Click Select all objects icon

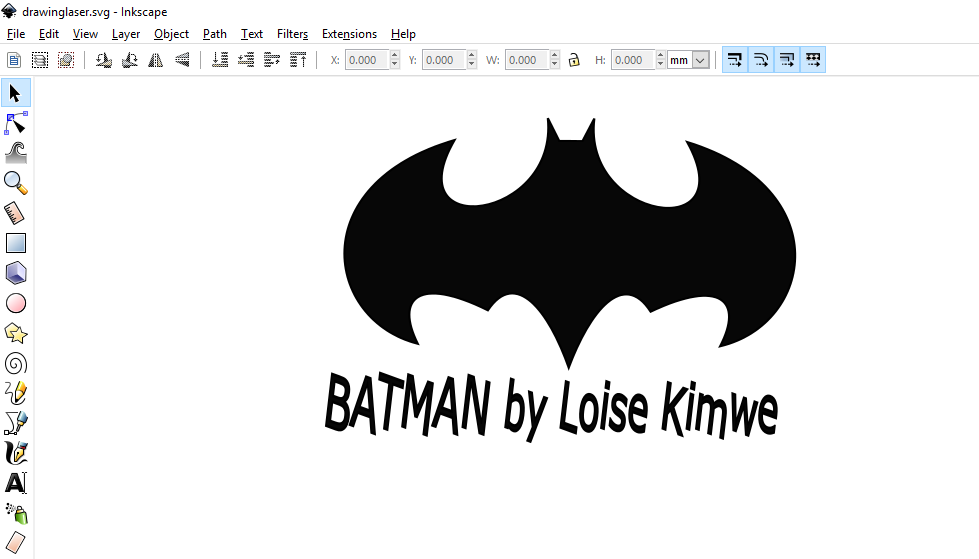click(x=14, y=60)
